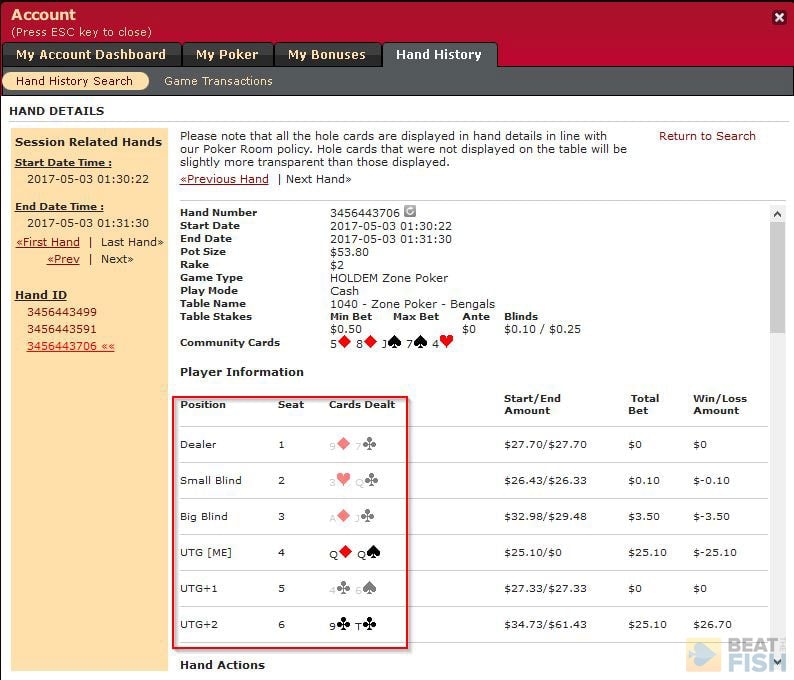Click the replay icon next to hand number
This screenshot has width=794, height=680.
[410, 211]
